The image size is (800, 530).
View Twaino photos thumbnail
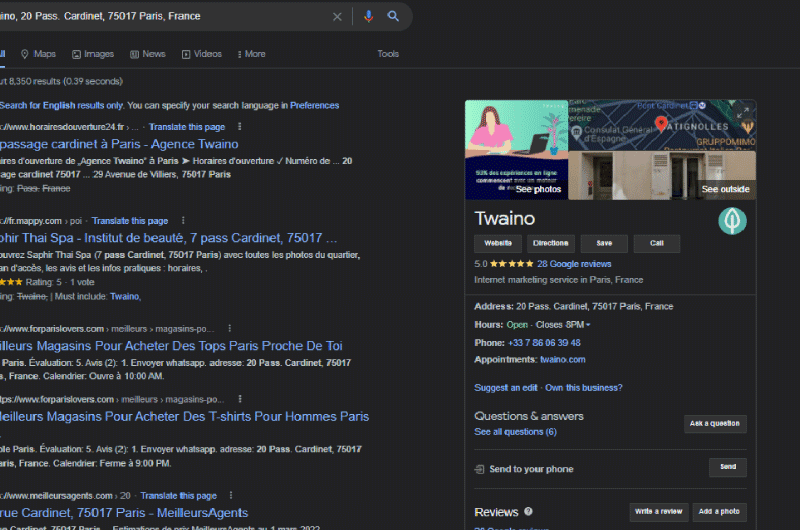coord(516,149)
